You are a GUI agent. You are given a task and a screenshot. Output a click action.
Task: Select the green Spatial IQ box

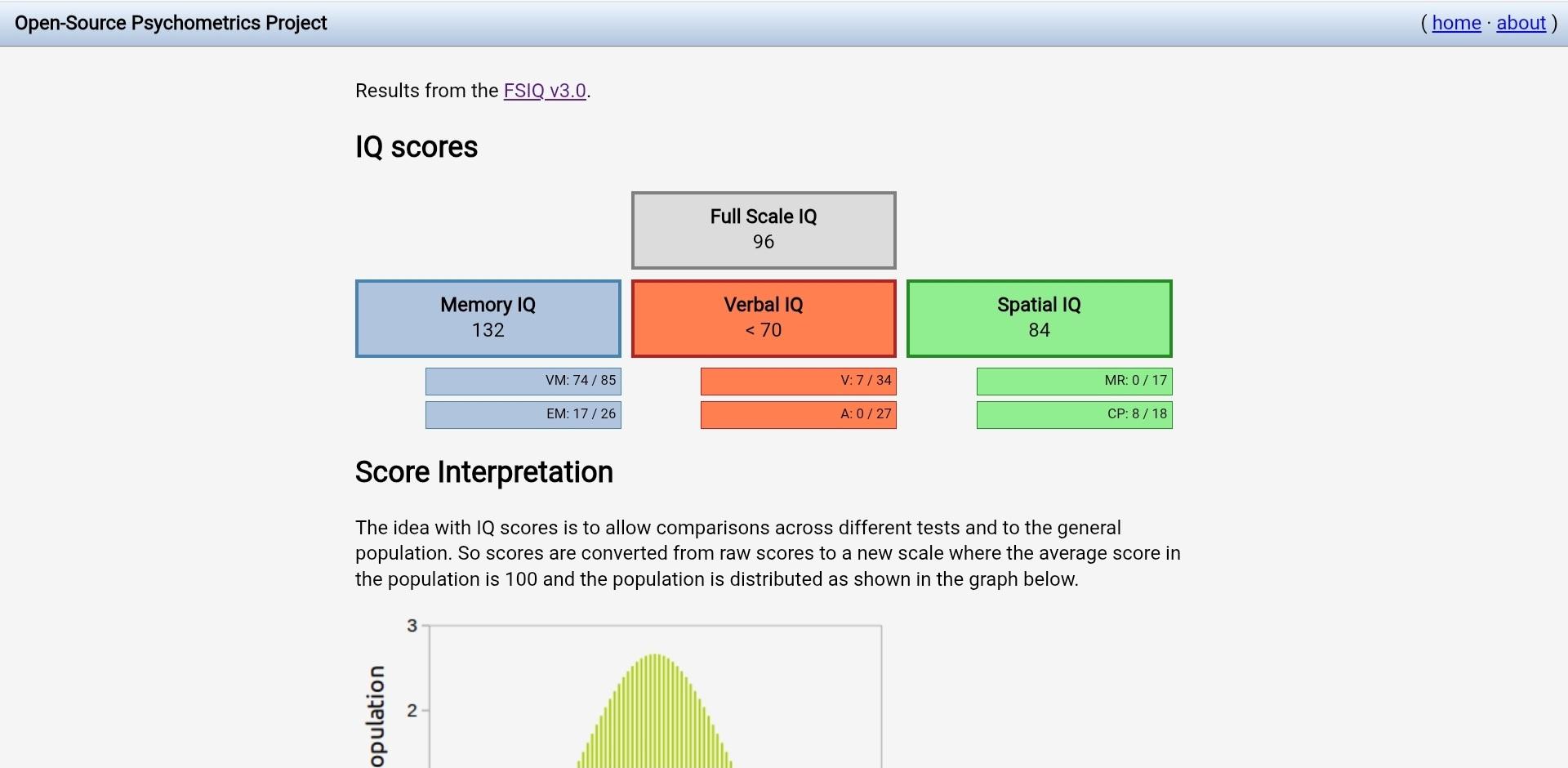[1039, 318]
